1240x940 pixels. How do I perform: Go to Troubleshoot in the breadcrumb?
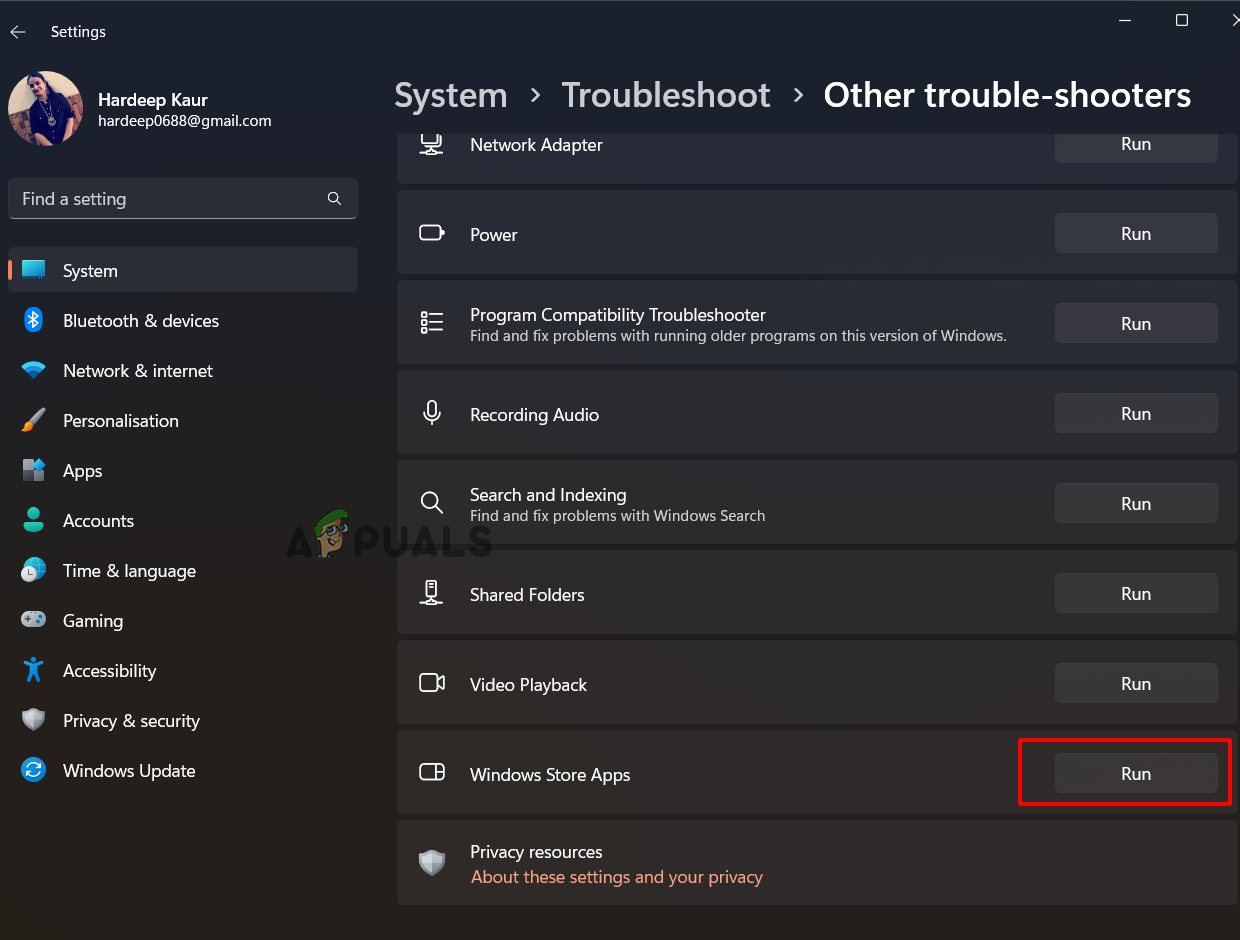click(x=665, y=95)
